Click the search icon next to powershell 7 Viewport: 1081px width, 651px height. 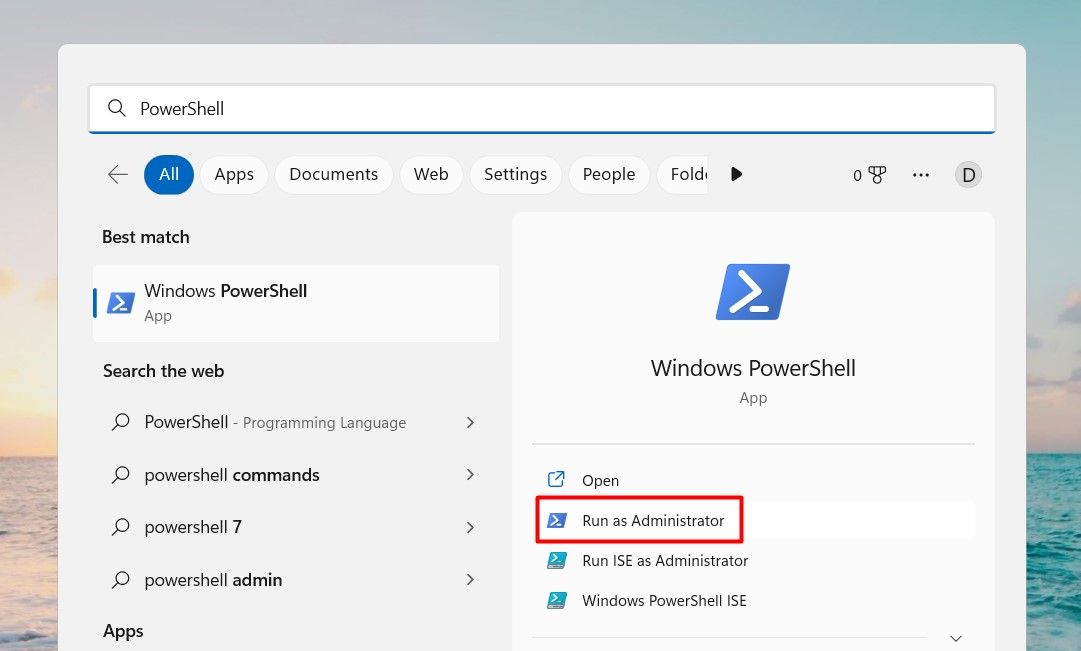120,527
